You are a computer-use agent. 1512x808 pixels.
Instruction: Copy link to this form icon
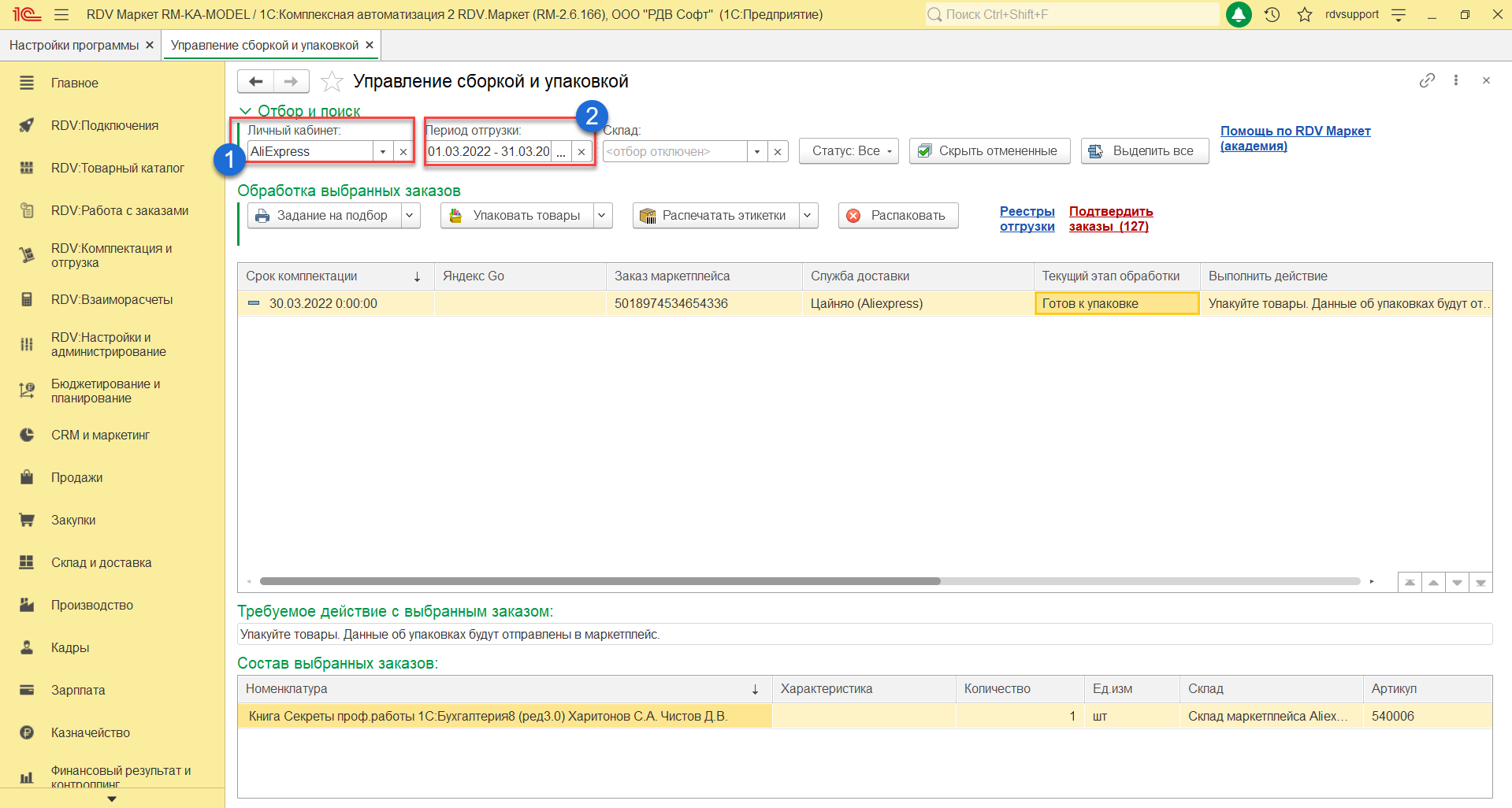(1427, 80)
